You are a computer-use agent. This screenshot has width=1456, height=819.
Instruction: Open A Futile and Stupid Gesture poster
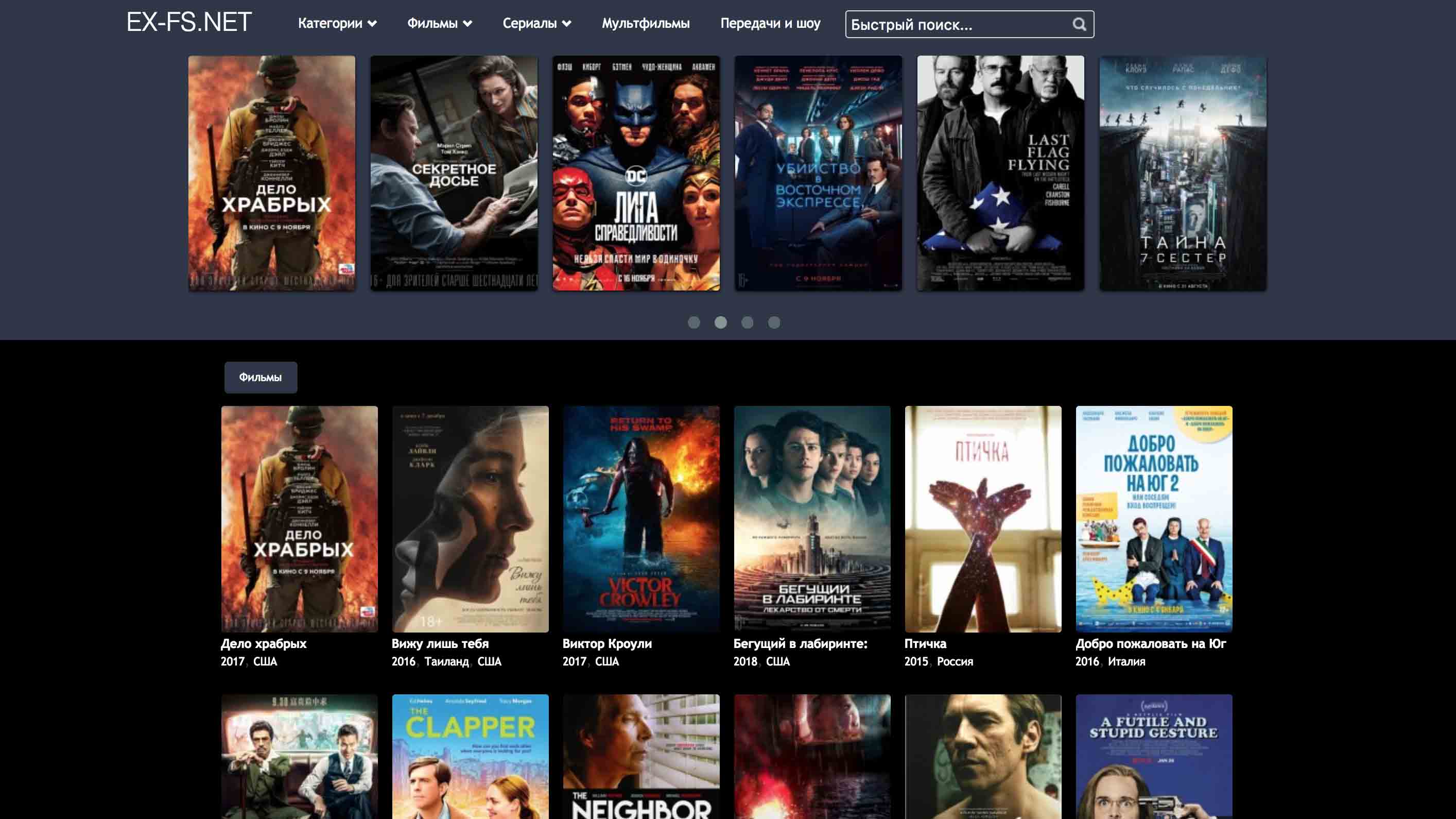[1154, 757]
